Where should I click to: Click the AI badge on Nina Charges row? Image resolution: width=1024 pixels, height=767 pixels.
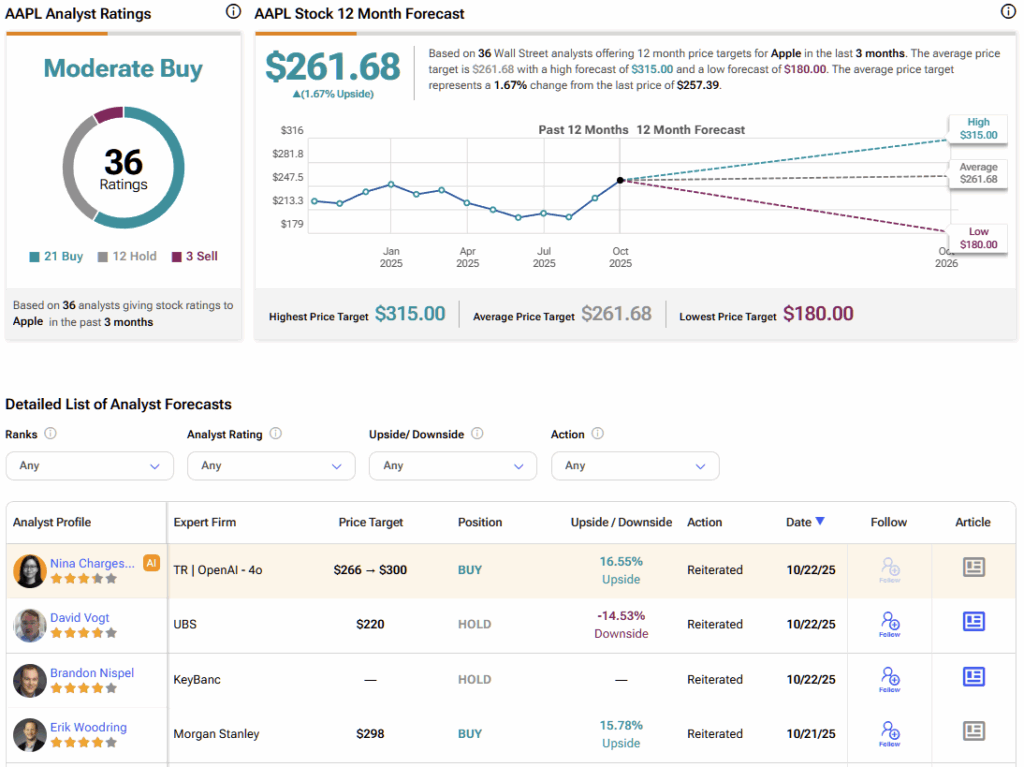coord(151,563)
